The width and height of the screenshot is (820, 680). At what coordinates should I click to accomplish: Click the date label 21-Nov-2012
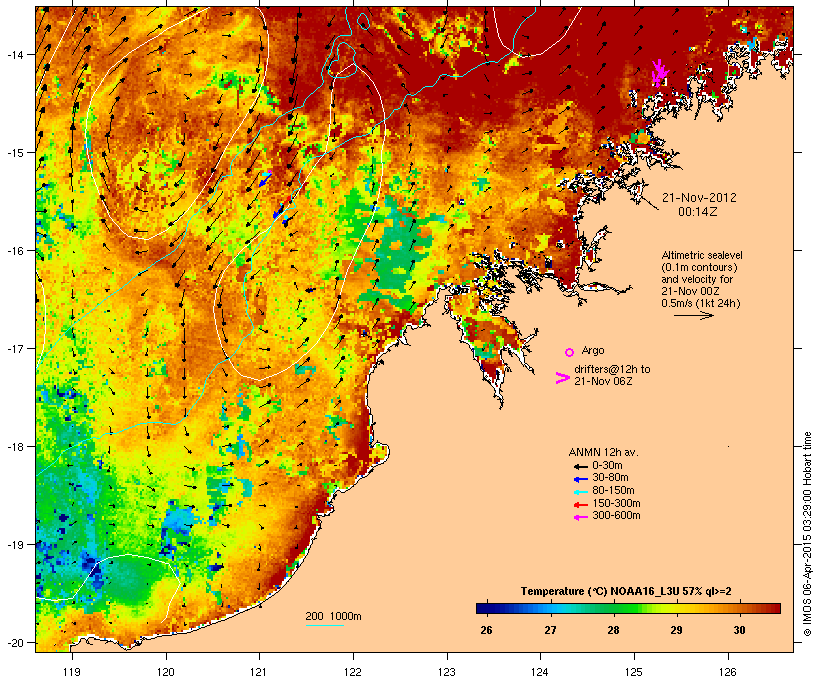click(x=699, y=198)
